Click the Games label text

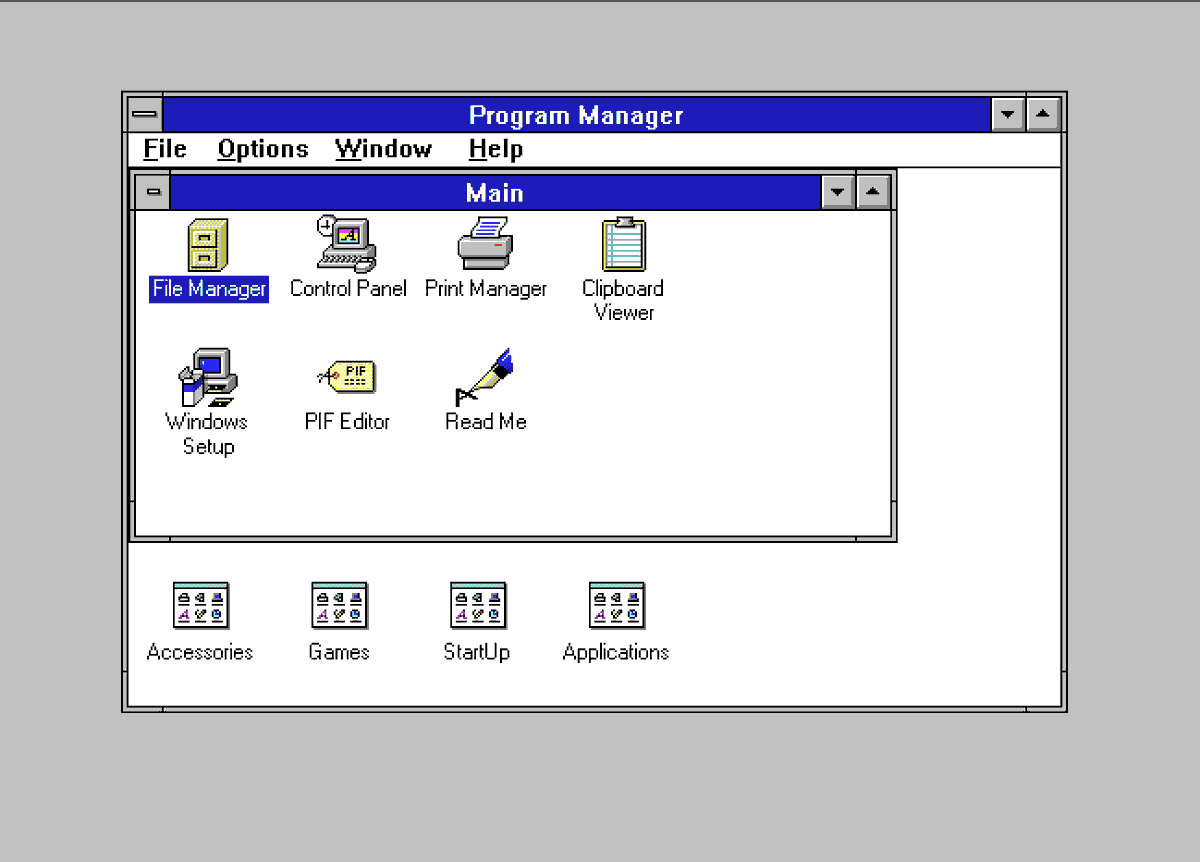coord(339,652)
